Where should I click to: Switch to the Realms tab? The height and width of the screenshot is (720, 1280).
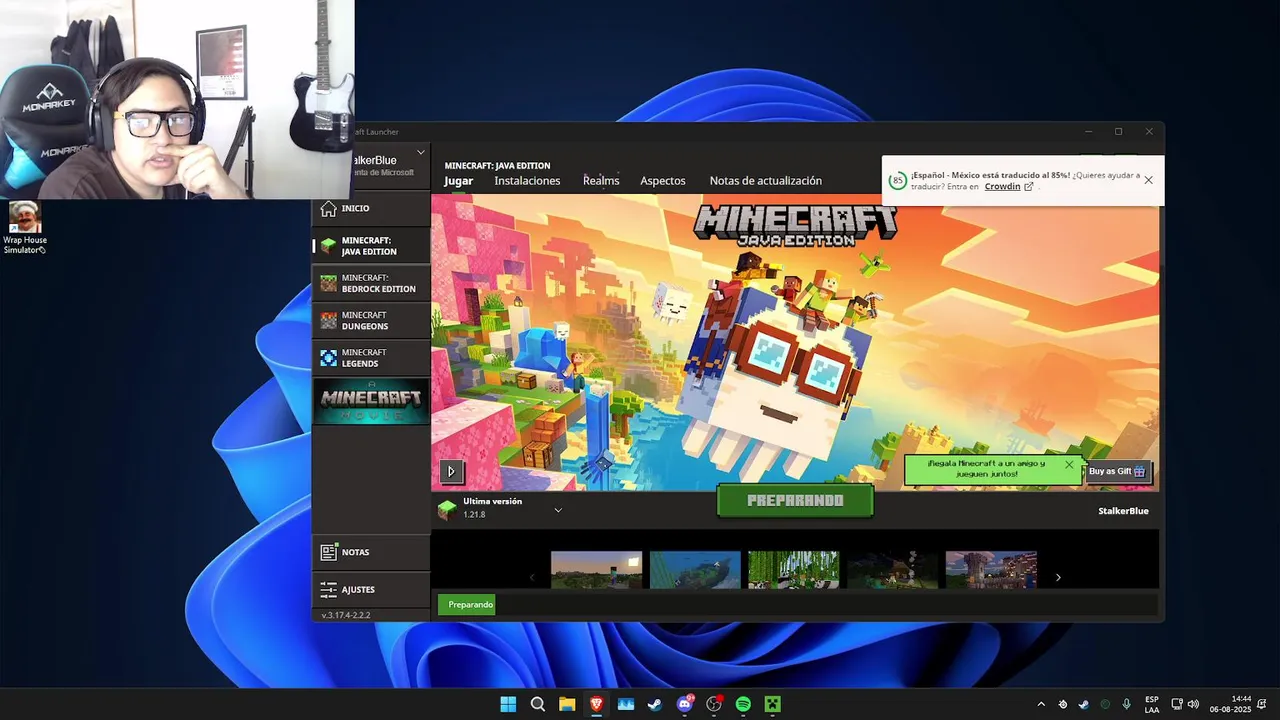pyautogui.click(x=601, y=181)
